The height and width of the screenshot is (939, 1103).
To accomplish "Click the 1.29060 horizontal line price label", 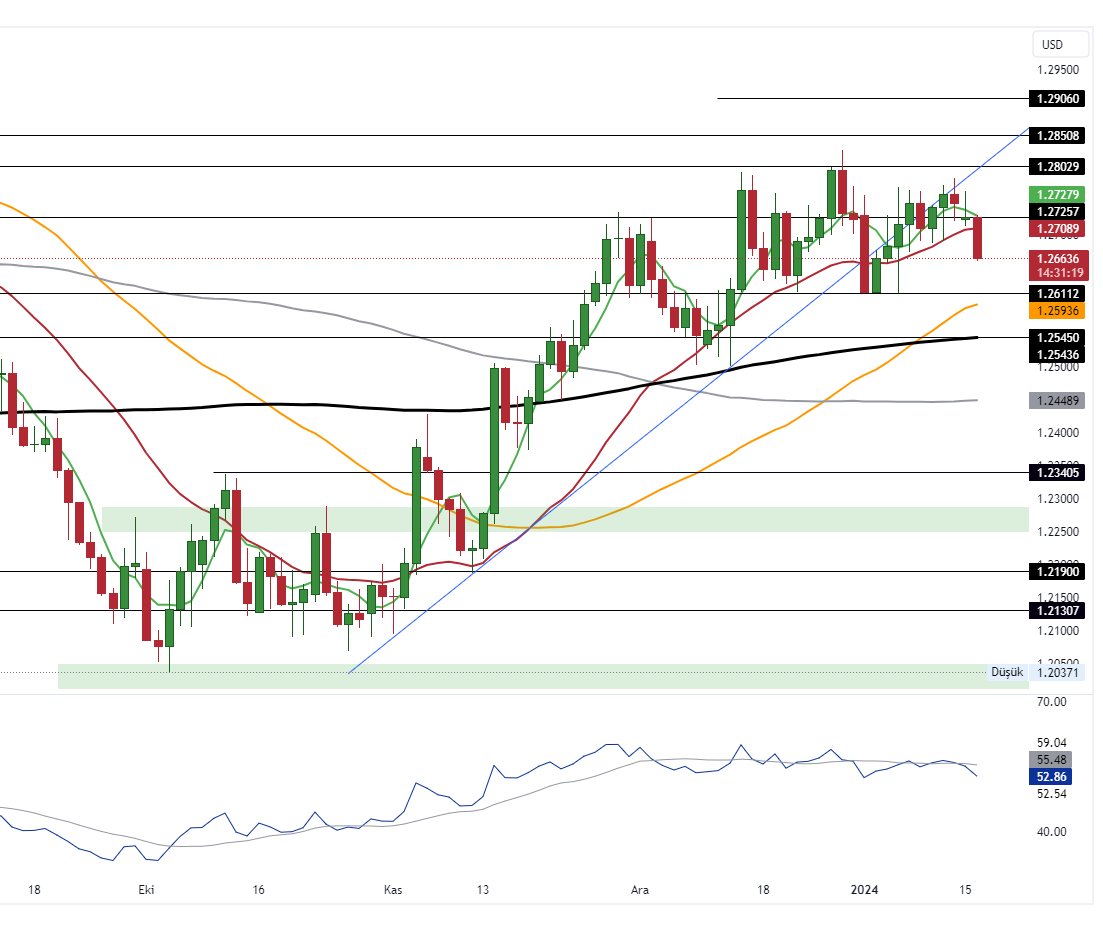I will point(1057,99).
